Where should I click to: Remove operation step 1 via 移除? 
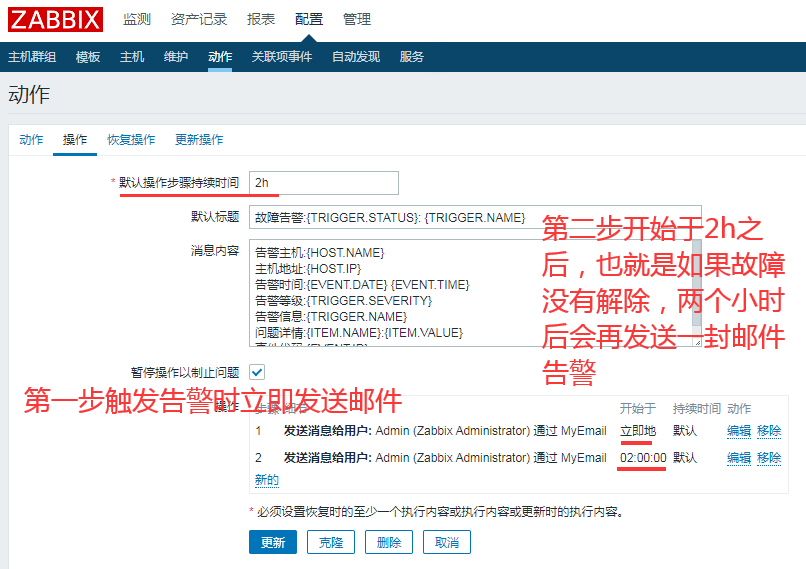pyautogui.click(x=769, y=431)
